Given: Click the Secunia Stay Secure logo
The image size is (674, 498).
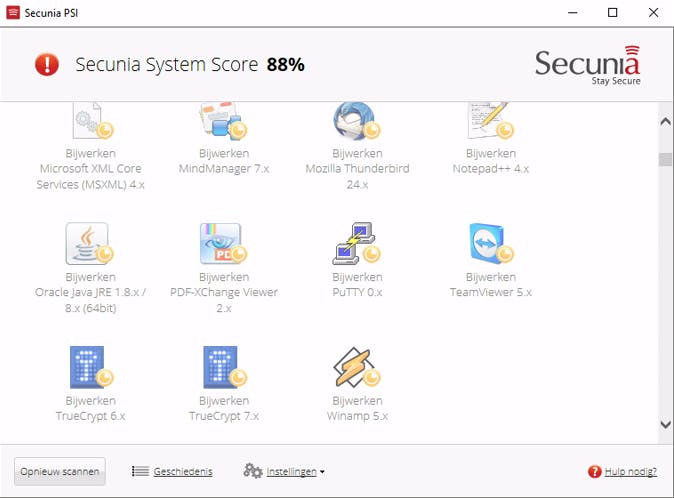Looking at the screenshot, I should pos(588,66).
